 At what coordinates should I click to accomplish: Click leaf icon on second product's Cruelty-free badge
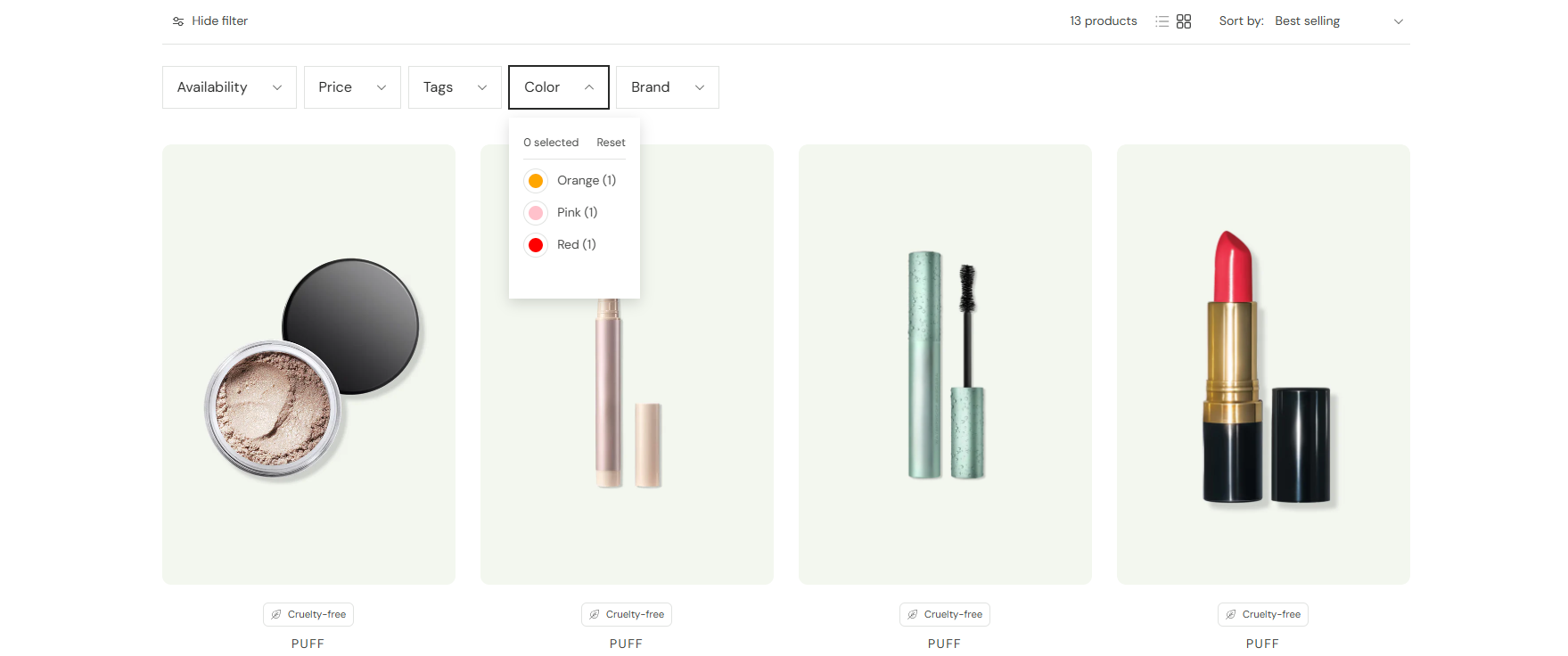pos(595,614)
